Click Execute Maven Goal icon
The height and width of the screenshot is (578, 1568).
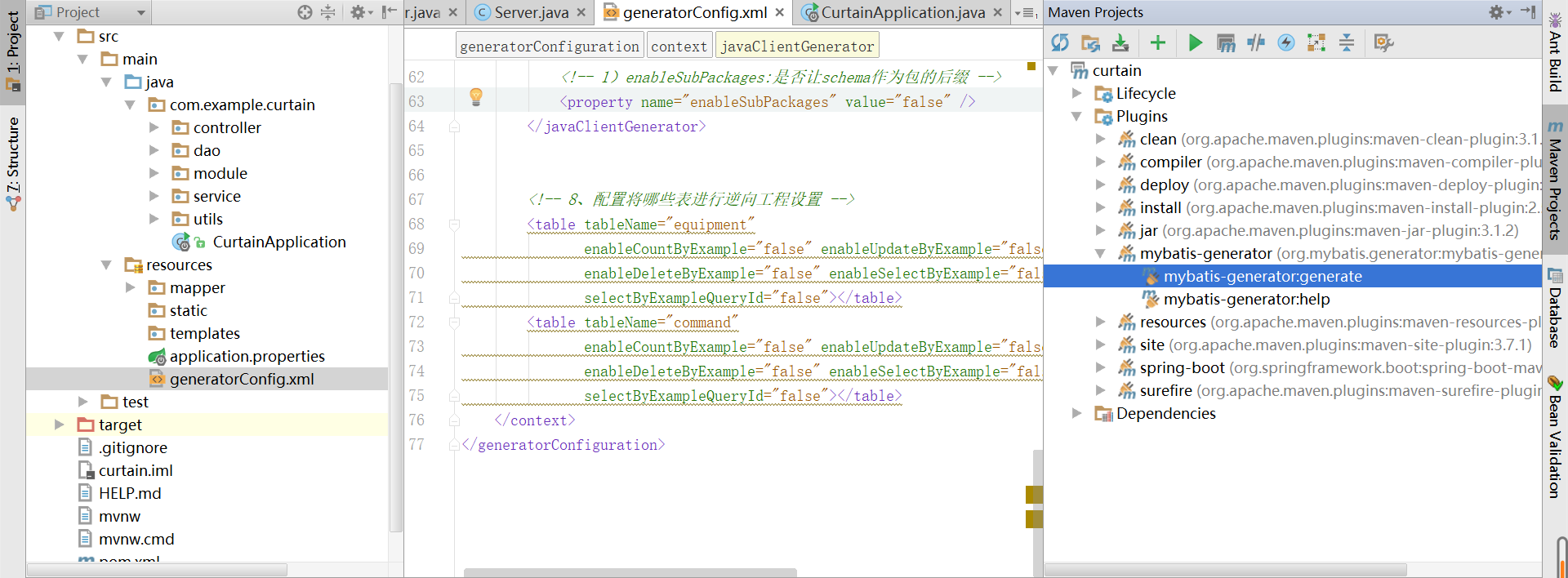1226,42
